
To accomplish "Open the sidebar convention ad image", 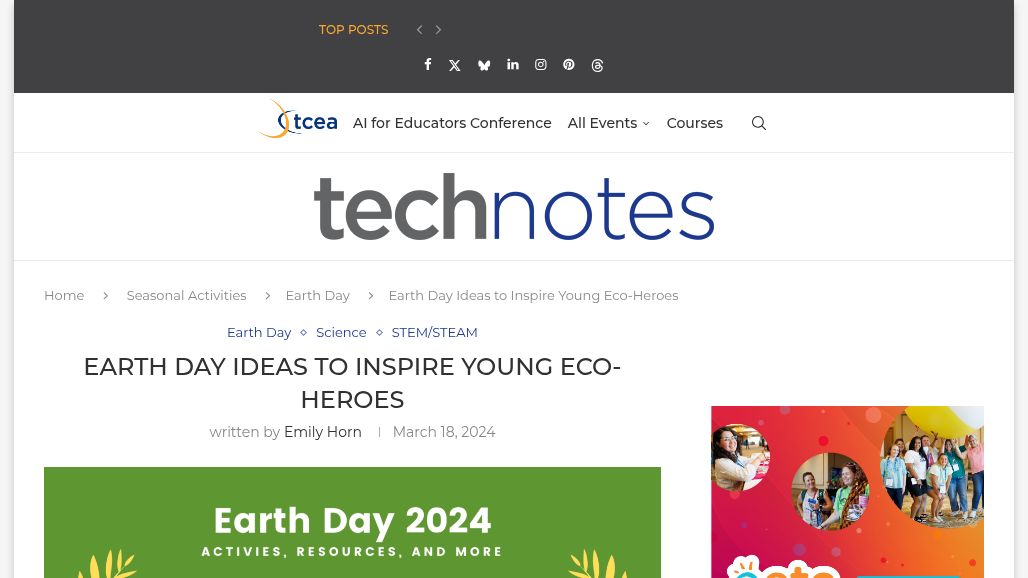I will [847, 492].
